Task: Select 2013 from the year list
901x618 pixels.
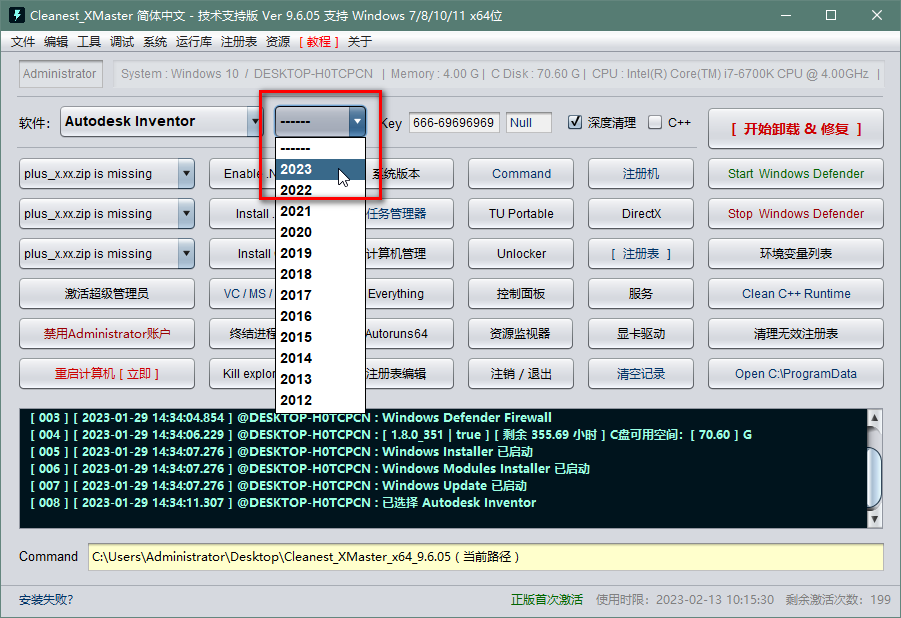Action: click(x=320, y=379)
